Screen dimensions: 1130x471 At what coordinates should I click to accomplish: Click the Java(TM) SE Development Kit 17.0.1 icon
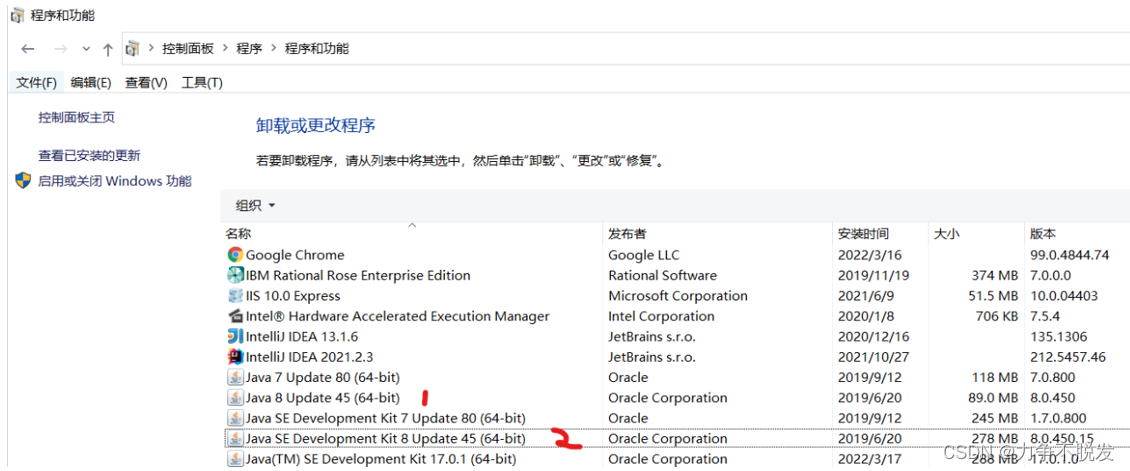pyautogui.click(x=235, y=458)
